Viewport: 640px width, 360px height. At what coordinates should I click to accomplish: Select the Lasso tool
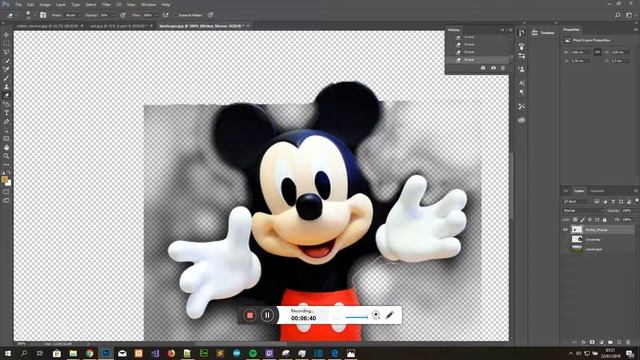6,52
